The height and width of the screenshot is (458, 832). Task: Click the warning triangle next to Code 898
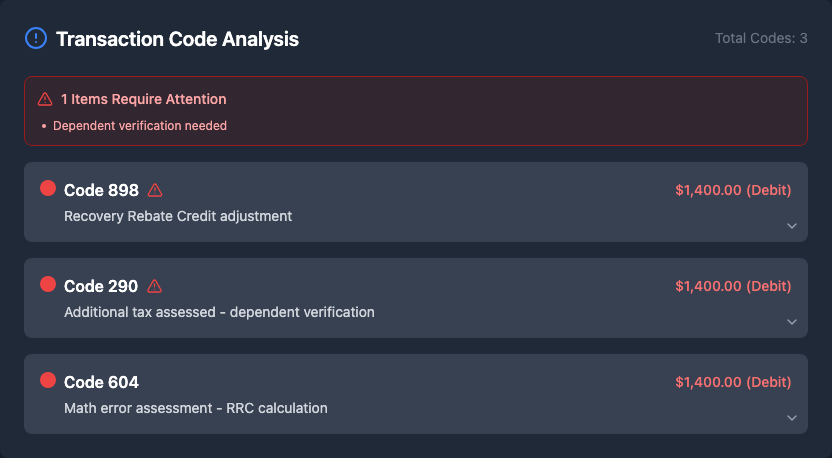pyautogui.click(x=155, y=190)
